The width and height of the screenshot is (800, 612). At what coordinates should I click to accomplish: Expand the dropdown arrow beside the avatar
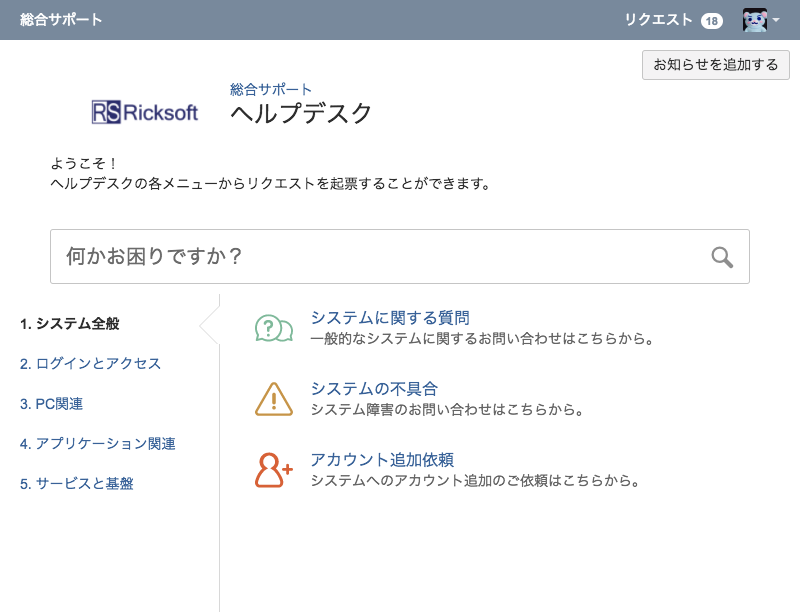(776, 20)
